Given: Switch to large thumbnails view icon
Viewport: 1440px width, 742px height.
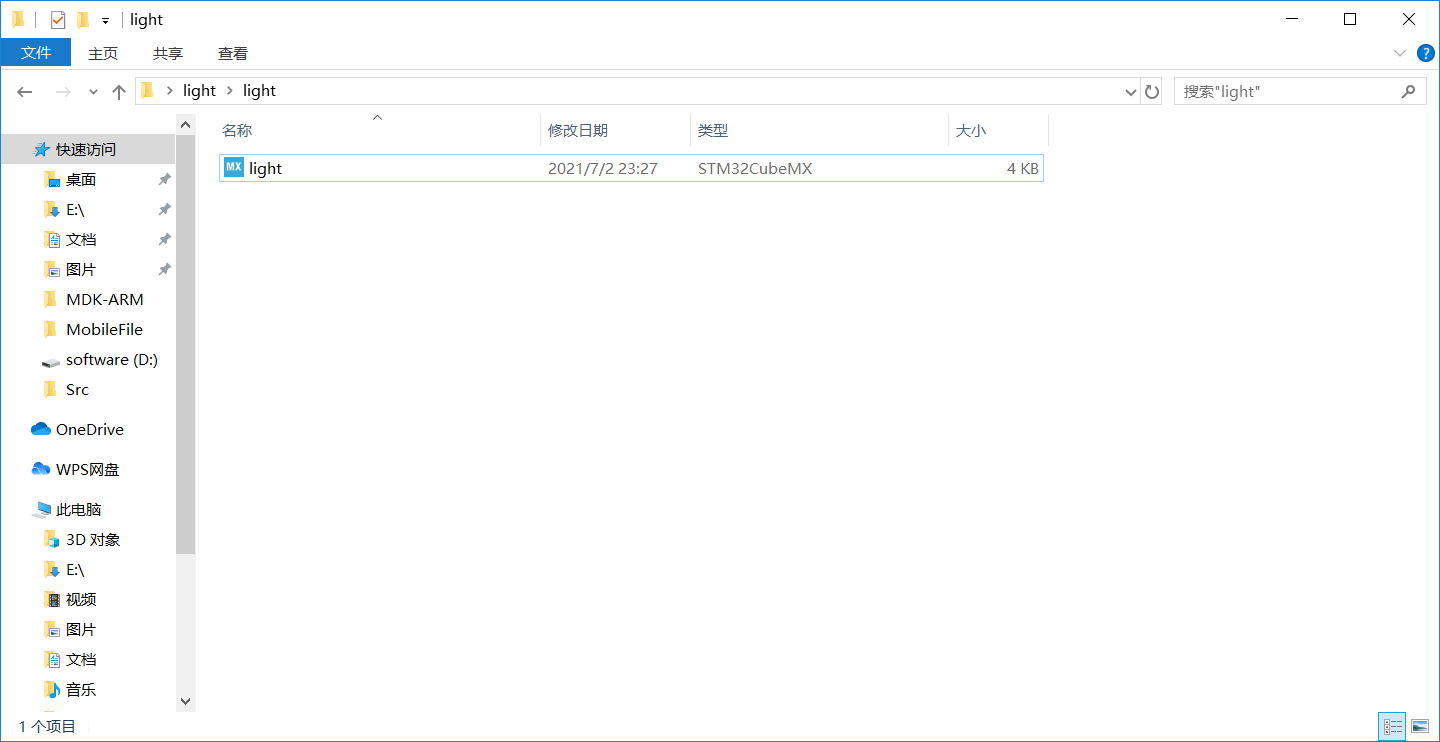Looking at the screenshot, I should (1419, 727).
